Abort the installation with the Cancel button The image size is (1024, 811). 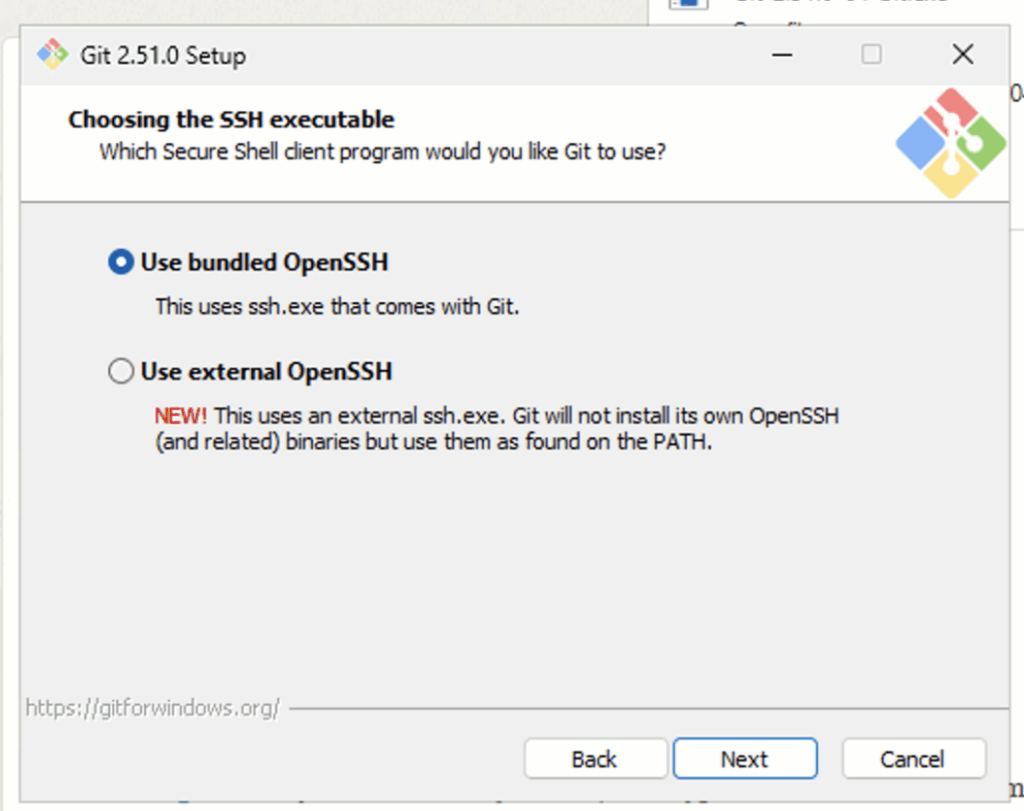click(x=913, y=759)
